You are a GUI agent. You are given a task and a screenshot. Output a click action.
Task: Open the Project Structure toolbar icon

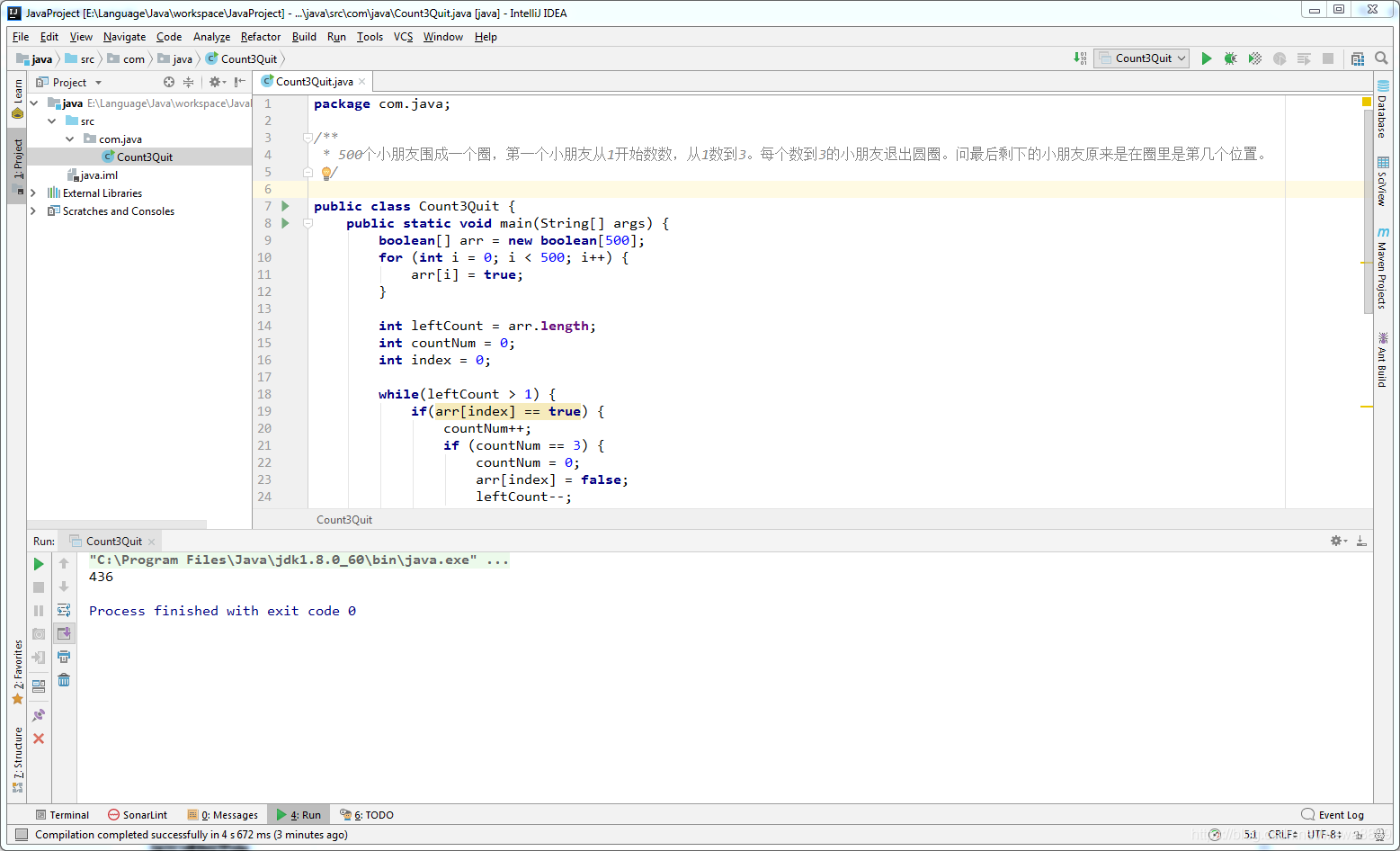[x=1358, y=58]
